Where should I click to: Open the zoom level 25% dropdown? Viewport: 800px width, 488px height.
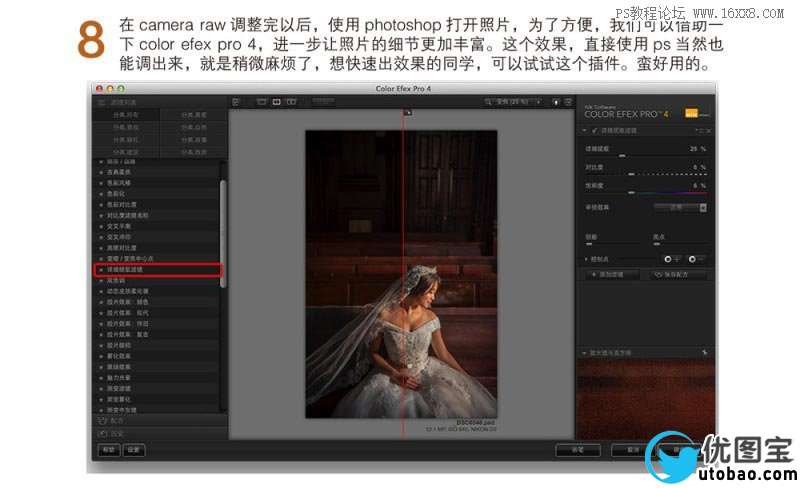click(x=517, y=102)
